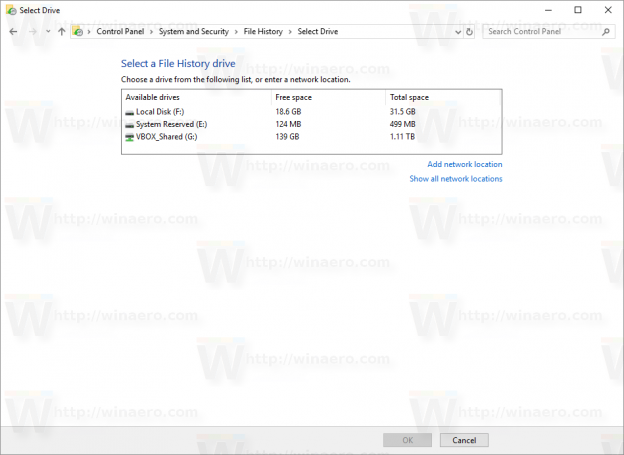Viewport: 624px width, 455px height.
Task: Click the Forward navigation arrow
Action: point(31,32)
